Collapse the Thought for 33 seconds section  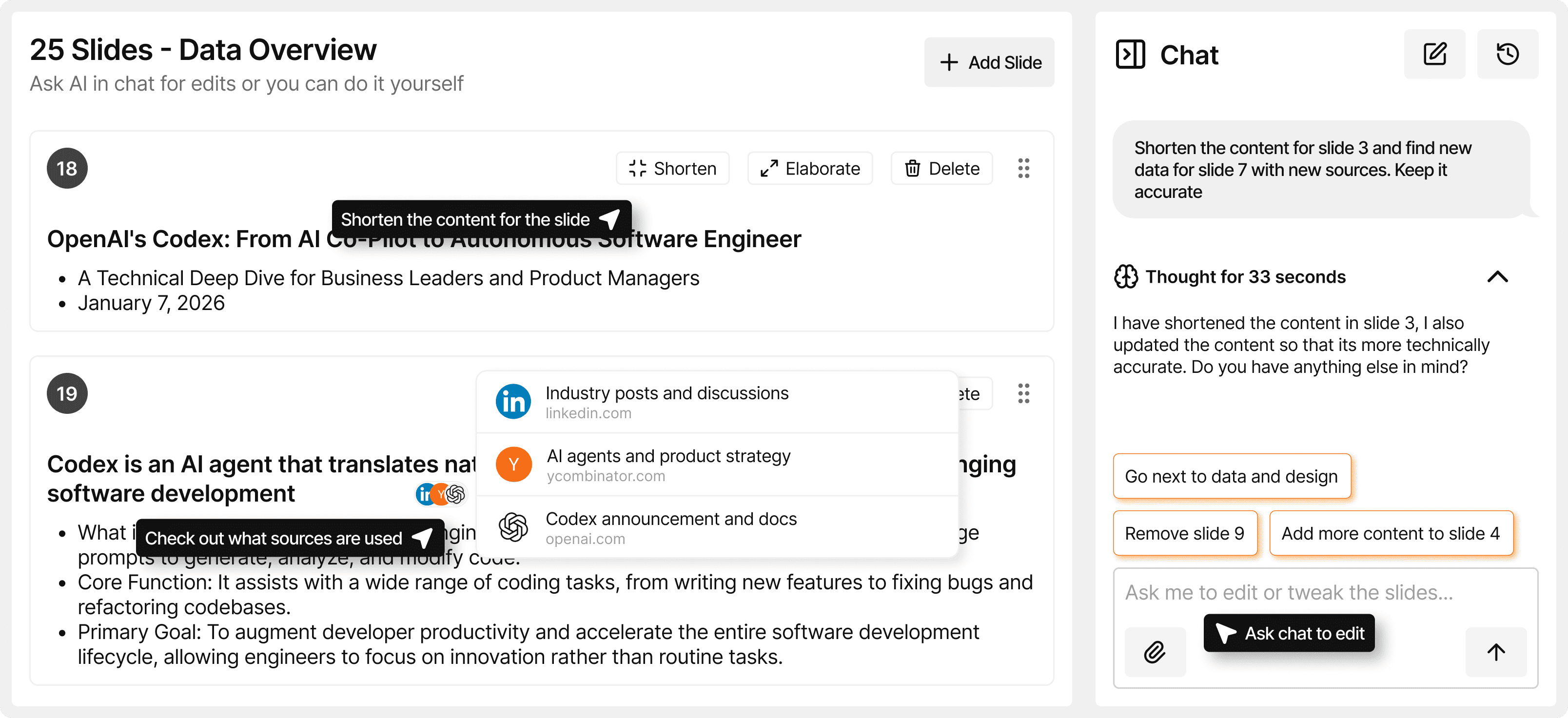(x=1497, y=277)
